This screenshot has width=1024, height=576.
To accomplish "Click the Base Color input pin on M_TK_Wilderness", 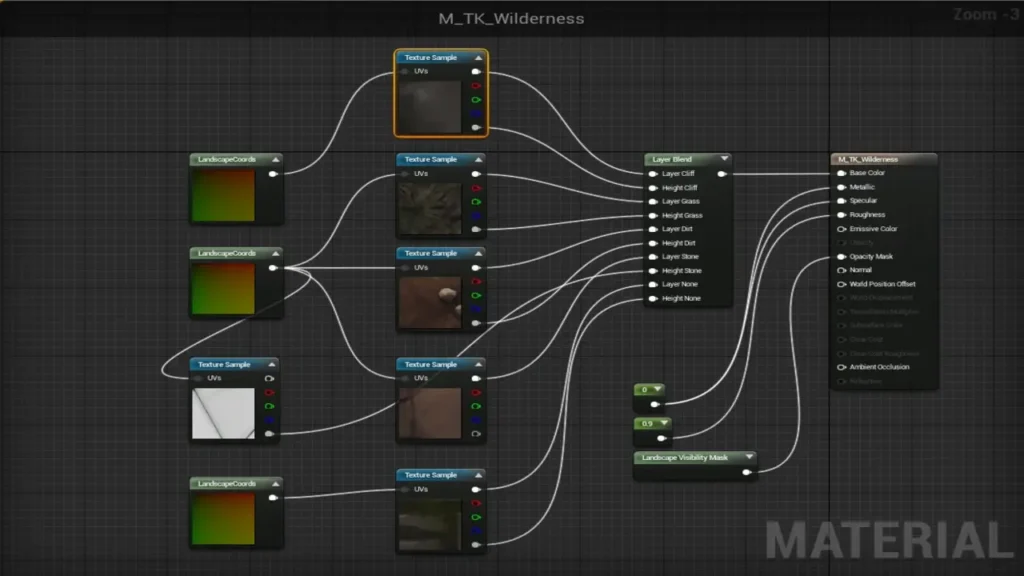I will [x=840, y=173].
